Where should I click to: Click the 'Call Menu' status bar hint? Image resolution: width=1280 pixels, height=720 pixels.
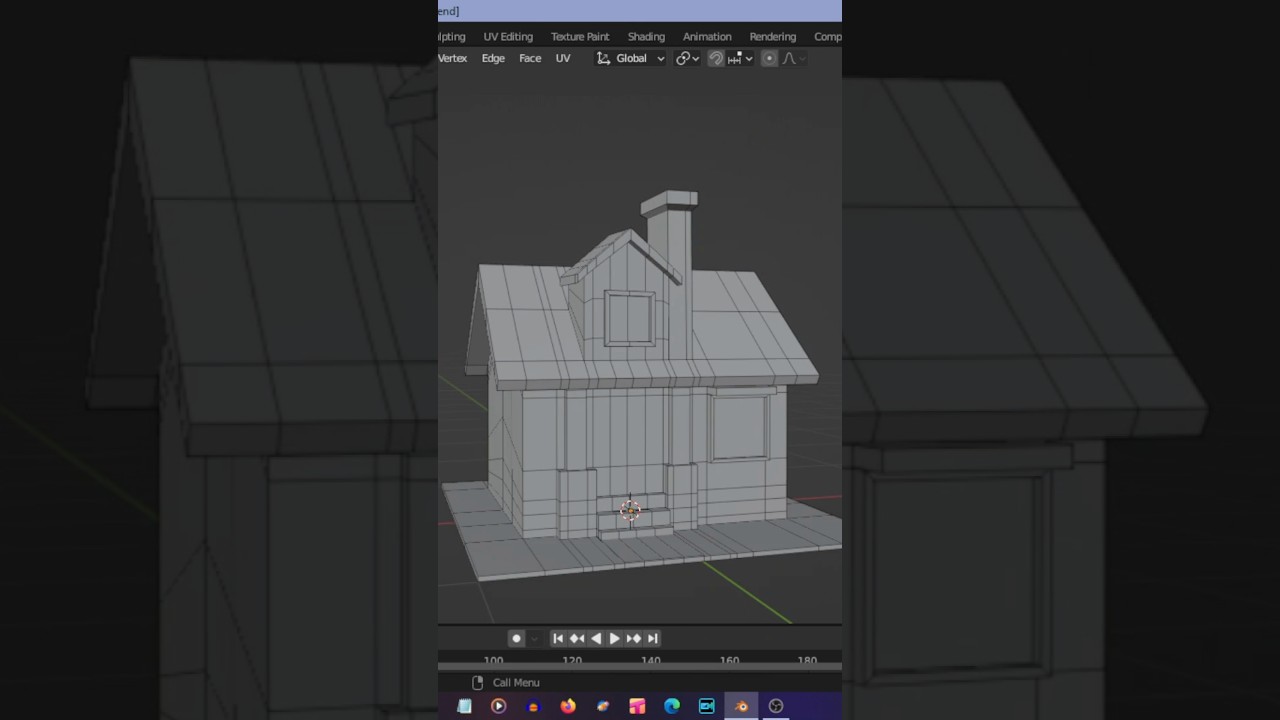click(516, 682)
